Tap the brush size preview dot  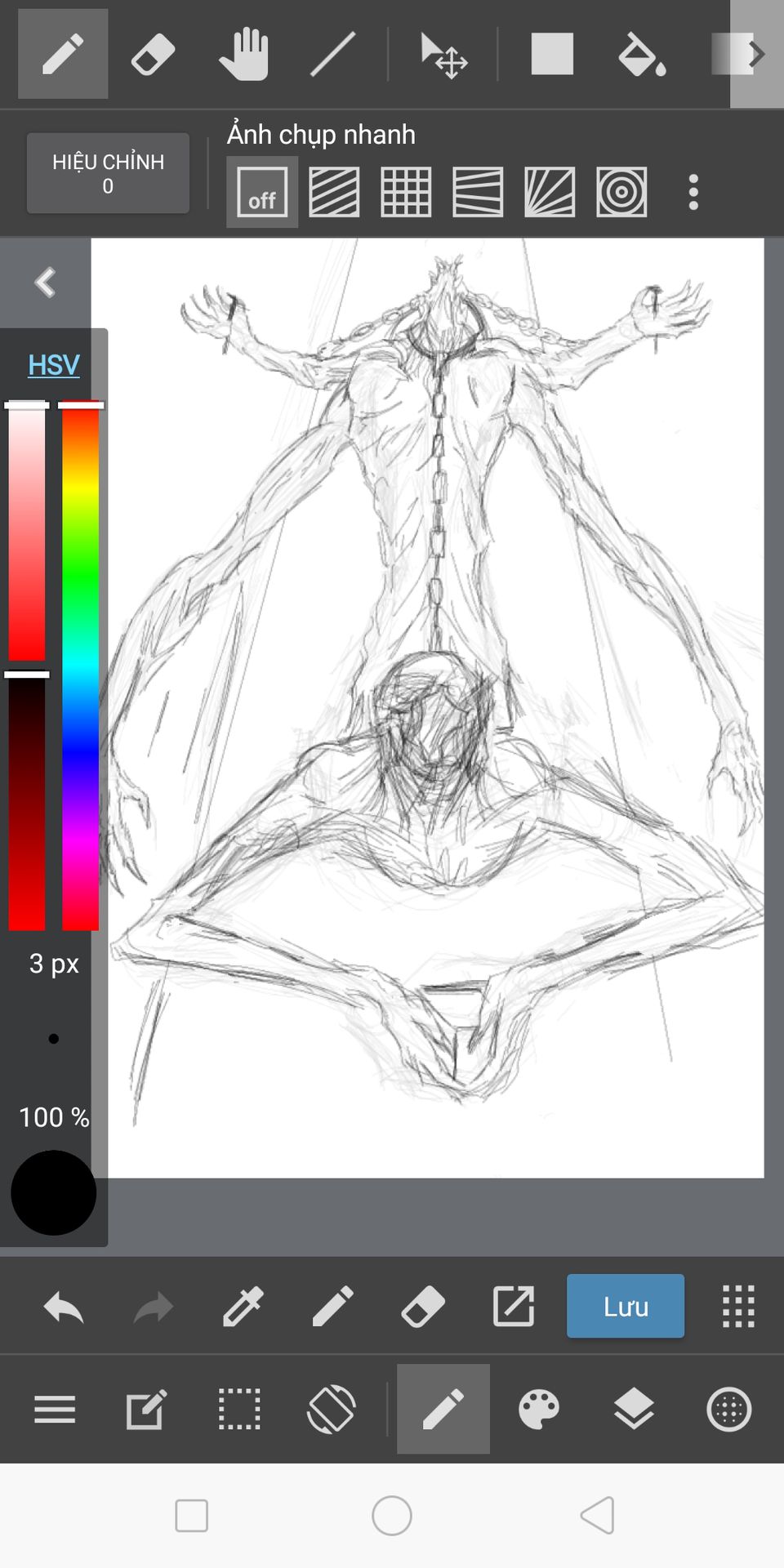pyautogui.click(x=54, y=1039)
